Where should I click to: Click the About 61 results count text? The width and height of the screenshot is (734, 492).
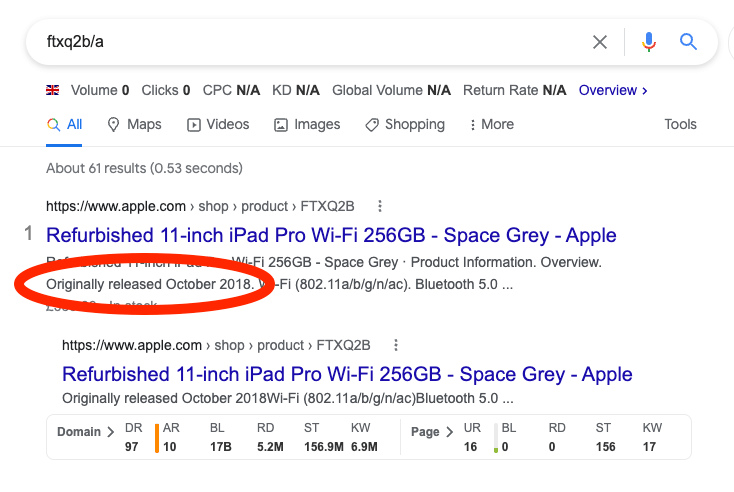144,168
